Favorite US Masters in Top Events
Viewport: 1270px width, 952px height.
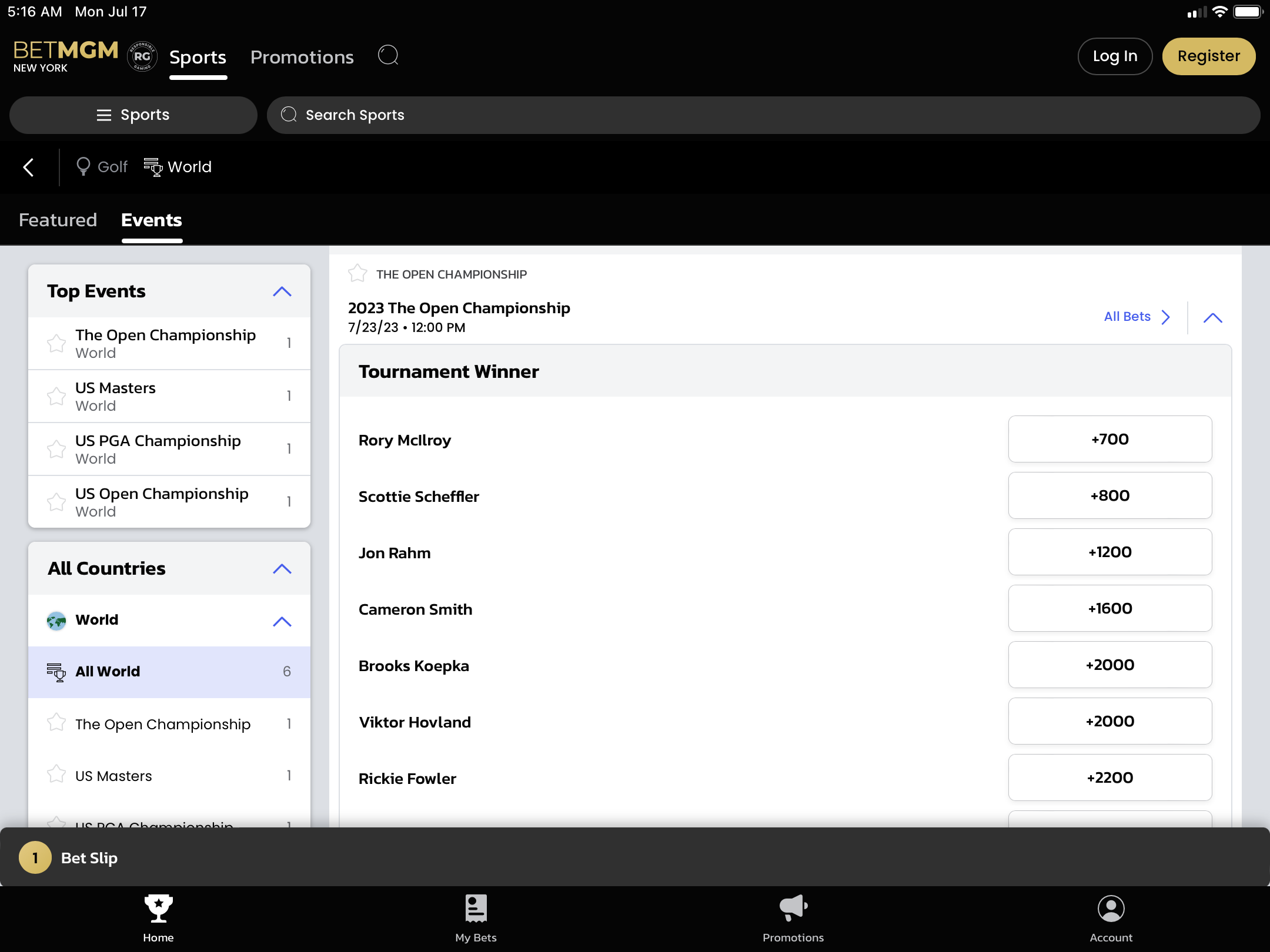click(56, 397)
